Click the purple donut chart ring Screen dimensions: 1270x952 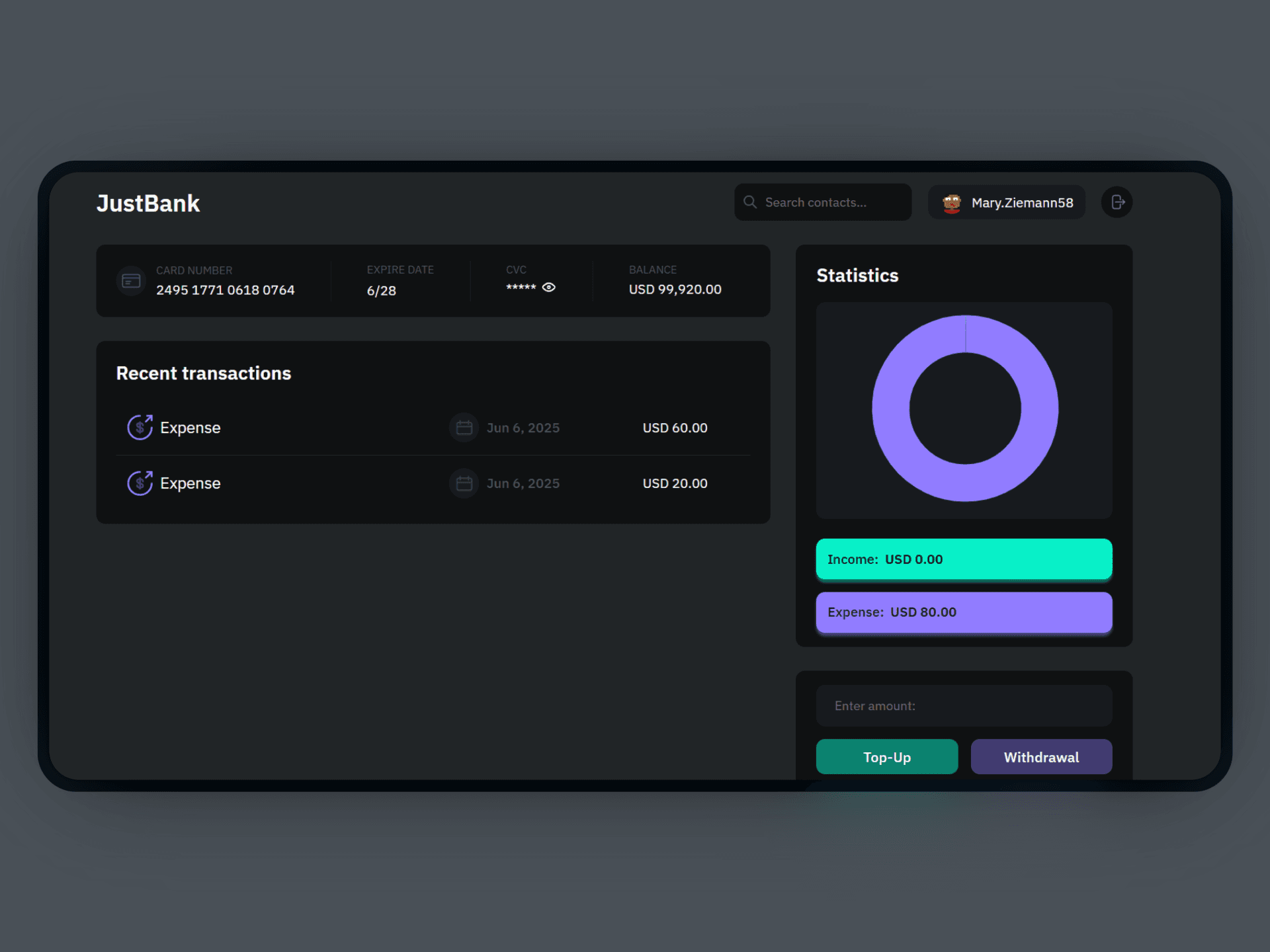890,409
